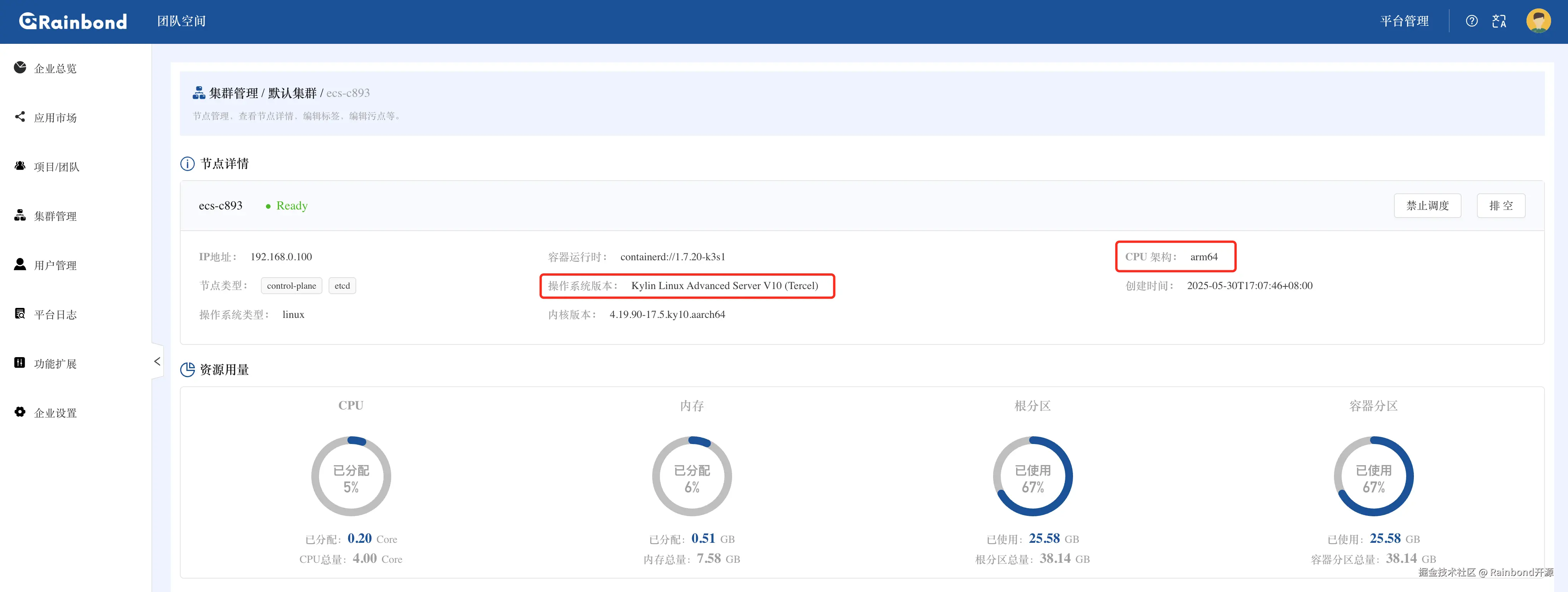This screenshot has height=592, width=1568.
Task: Go to 集群管理 in sidebar
Action: [x=55, y=216]
